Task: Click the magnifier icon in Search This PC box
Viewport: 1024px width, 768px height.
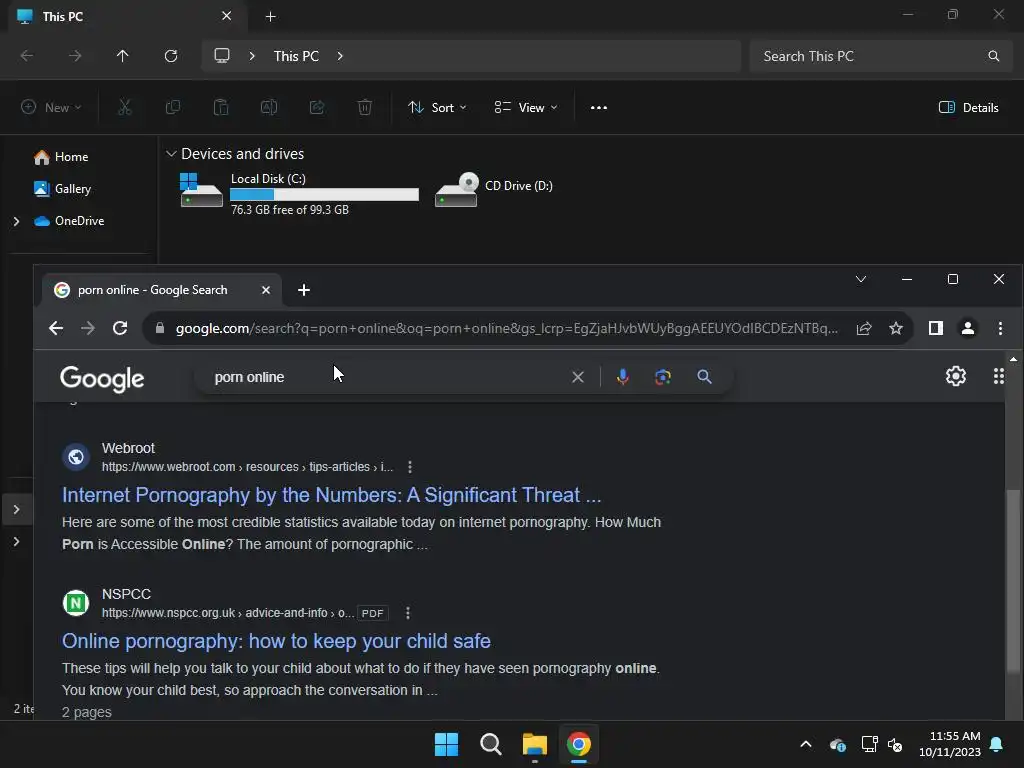Action: tap(993, 56)
